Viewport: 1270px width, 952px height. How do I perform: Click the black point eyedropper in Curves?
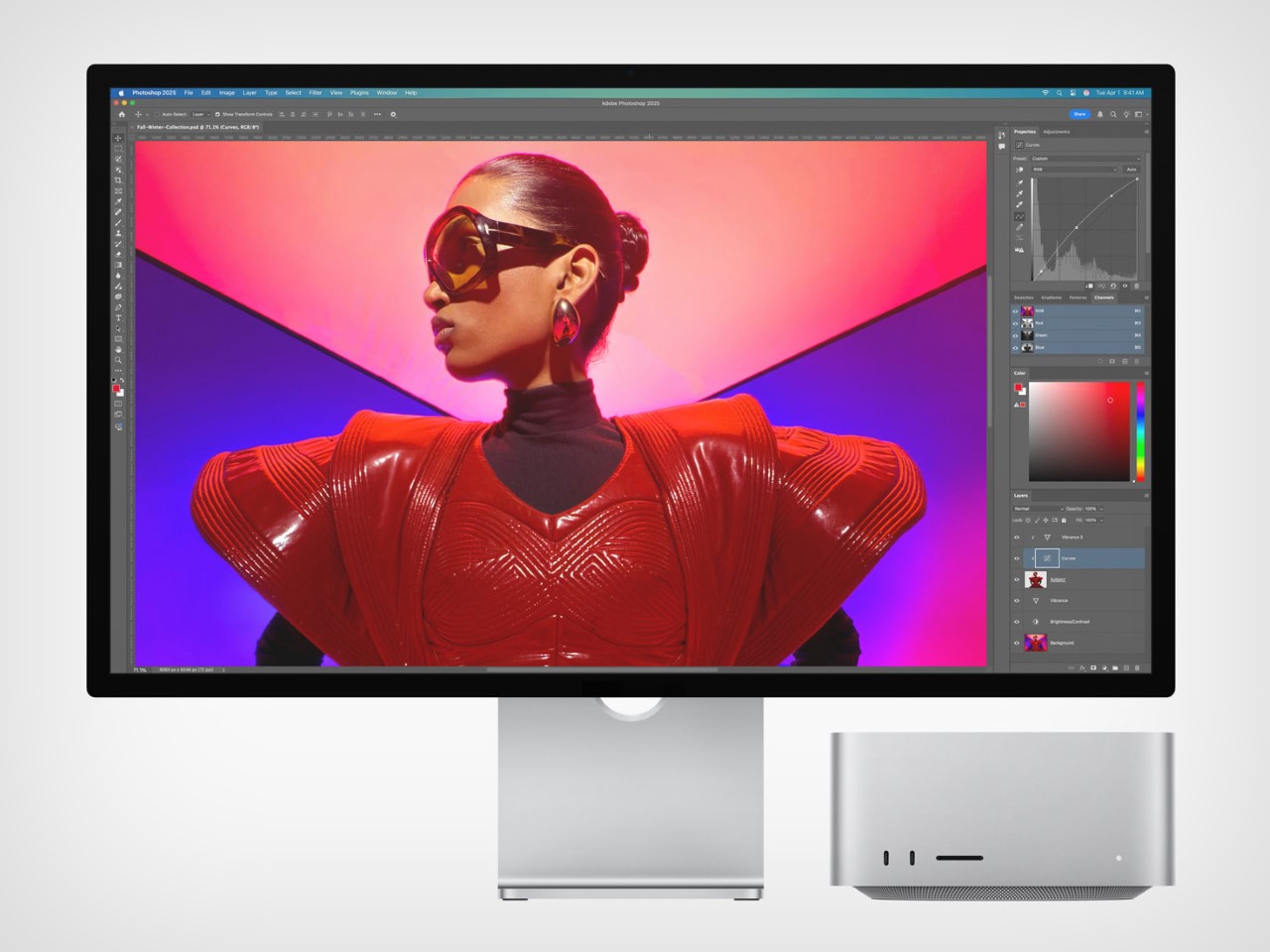(x=1018, y=181)
